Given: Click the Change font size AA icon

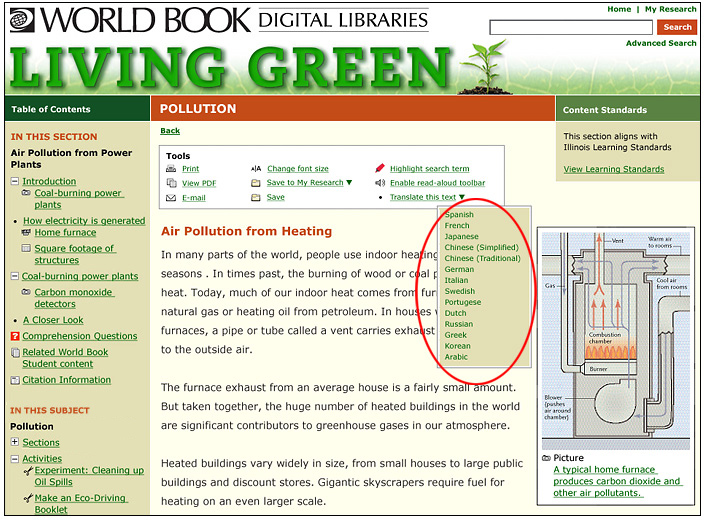Looking at the screenshot, I should tap(256, 169).
